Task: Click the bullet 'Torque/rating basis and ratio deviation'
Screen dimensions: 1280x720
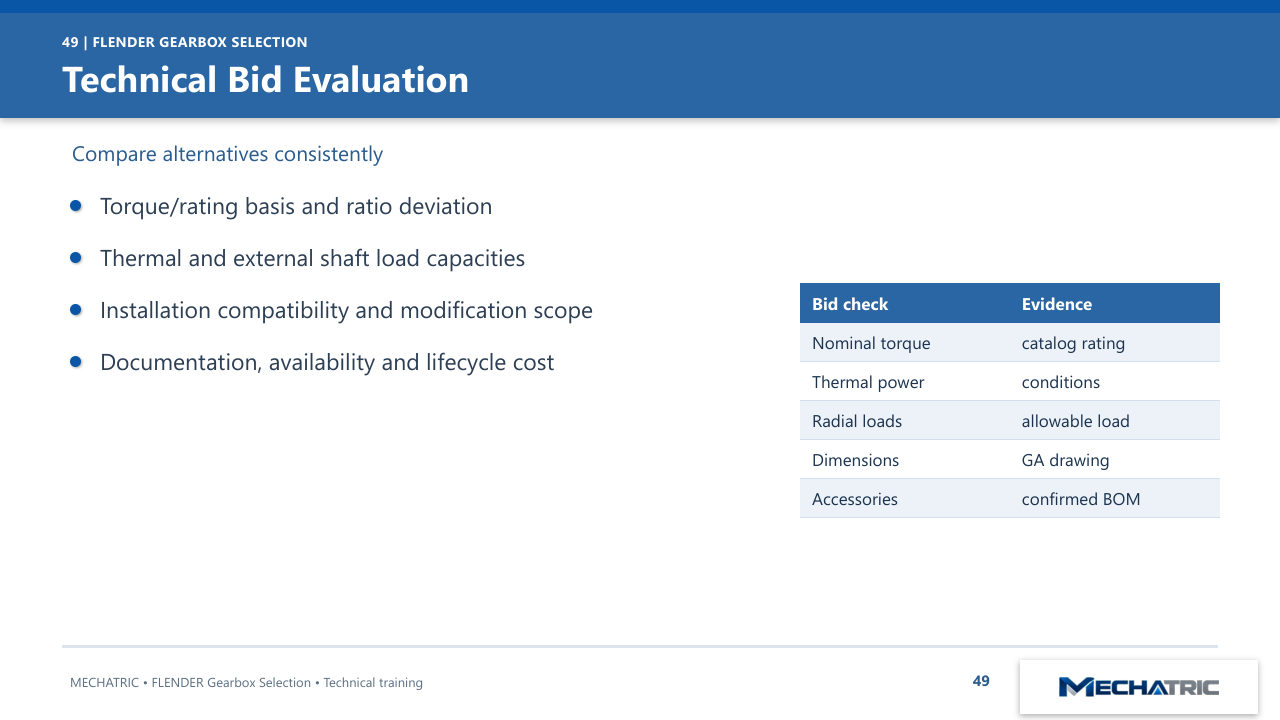Action: (296, 206)
